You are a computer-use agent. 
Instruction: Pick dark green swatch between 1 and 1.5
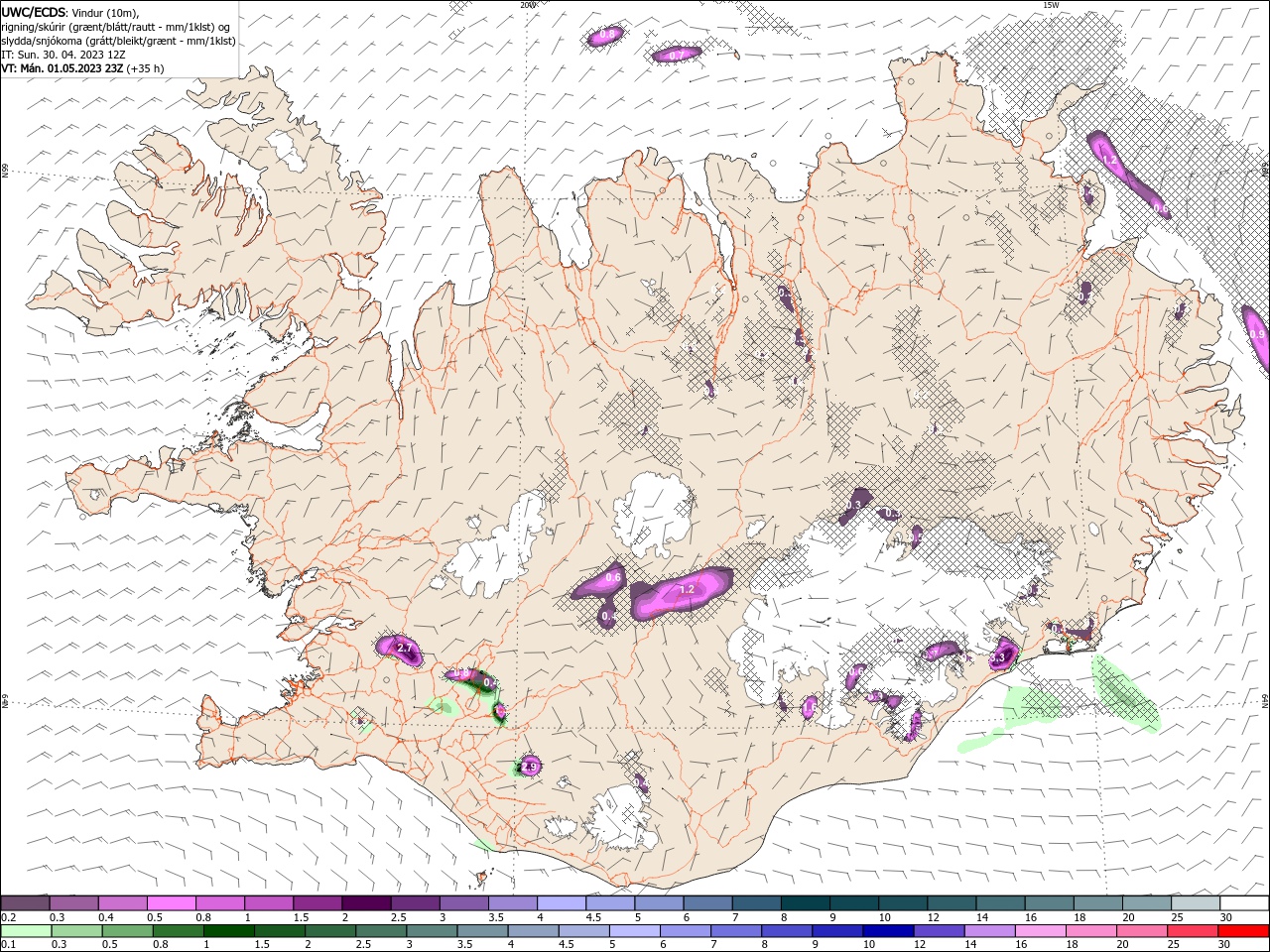pos(228,931)
